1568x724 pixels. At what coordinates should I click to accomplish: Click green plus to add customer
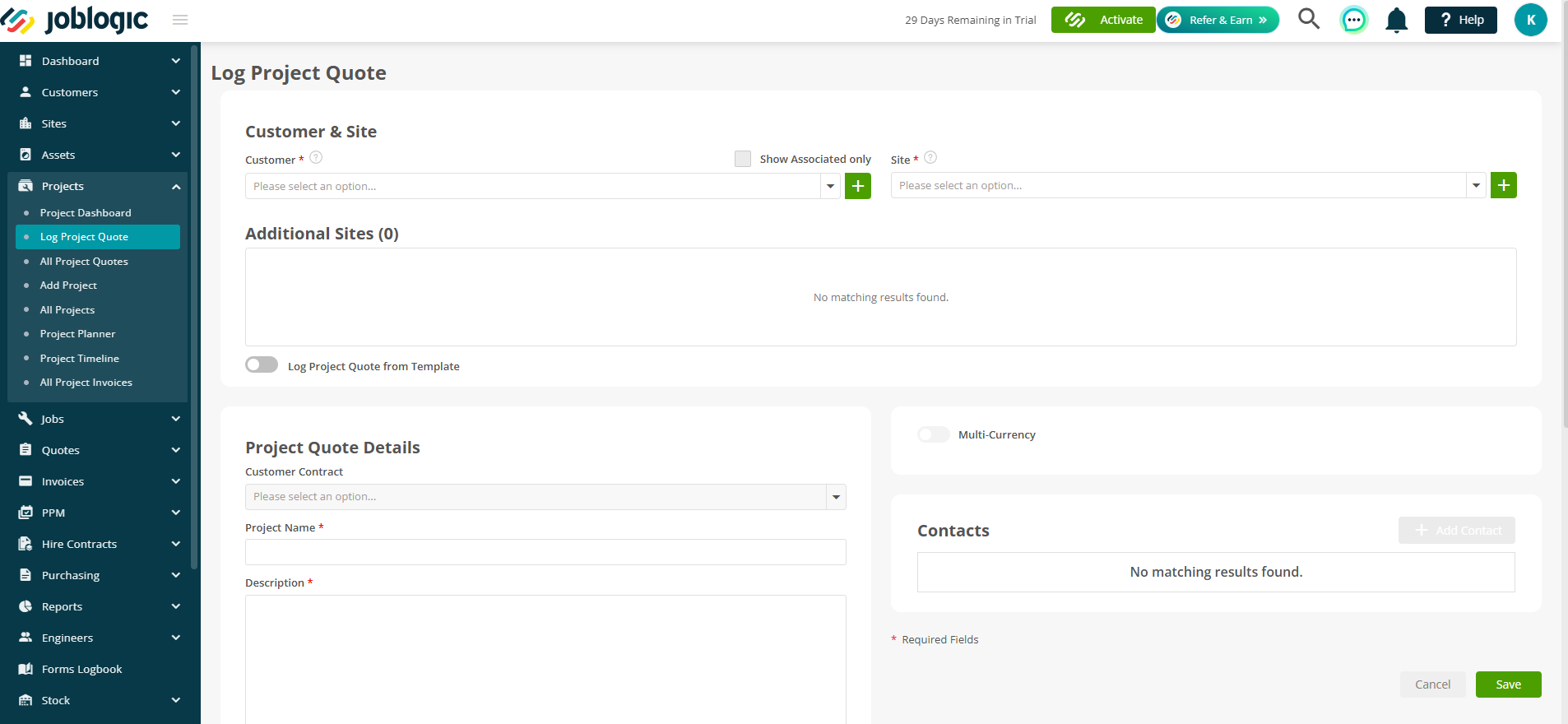click(858, 186)
